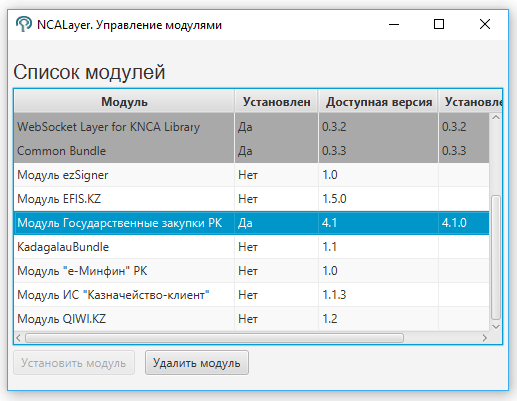Image resolution: width=517 pixels, height=401 pixels.
Task: Click available version '0.3.2' cell
Action: coord(334,127)
